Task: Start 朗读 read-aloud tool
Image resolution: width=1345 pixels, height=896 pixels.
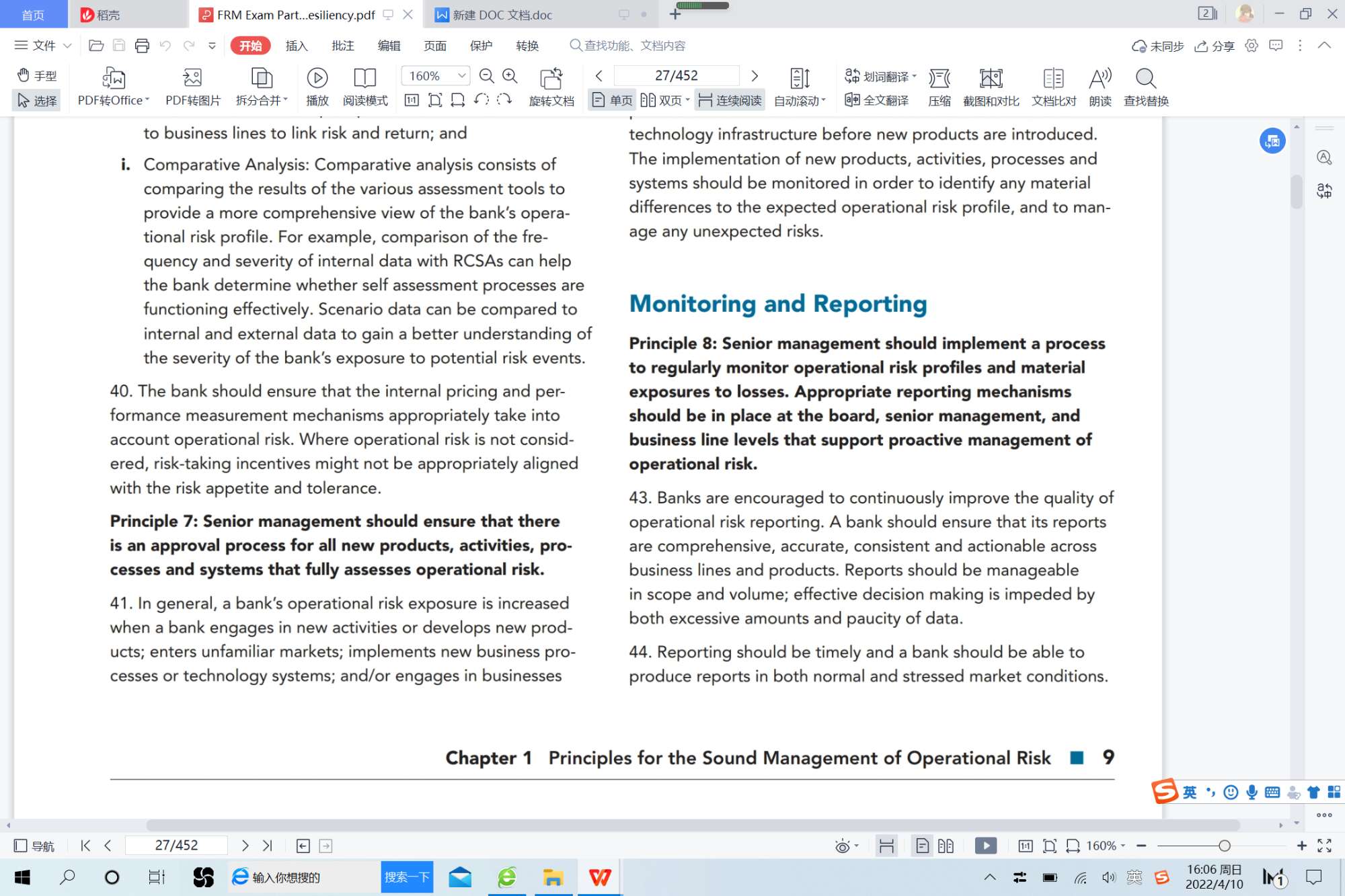Action: [x=1100, y=79]
